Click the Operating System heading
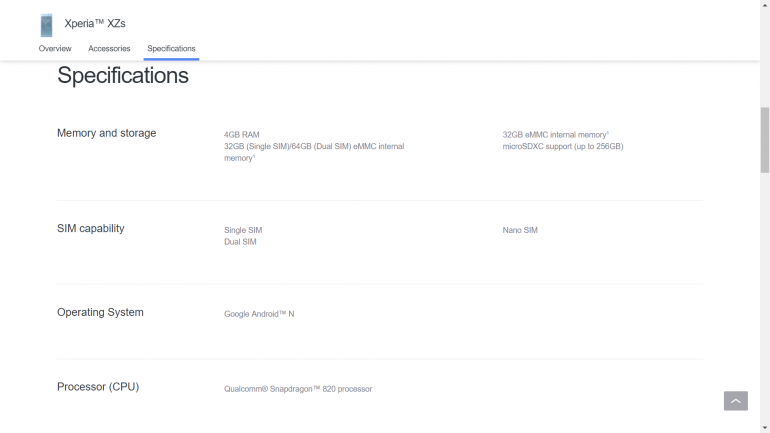The height and width of the screenshot is (433, 770). point(100,312)
